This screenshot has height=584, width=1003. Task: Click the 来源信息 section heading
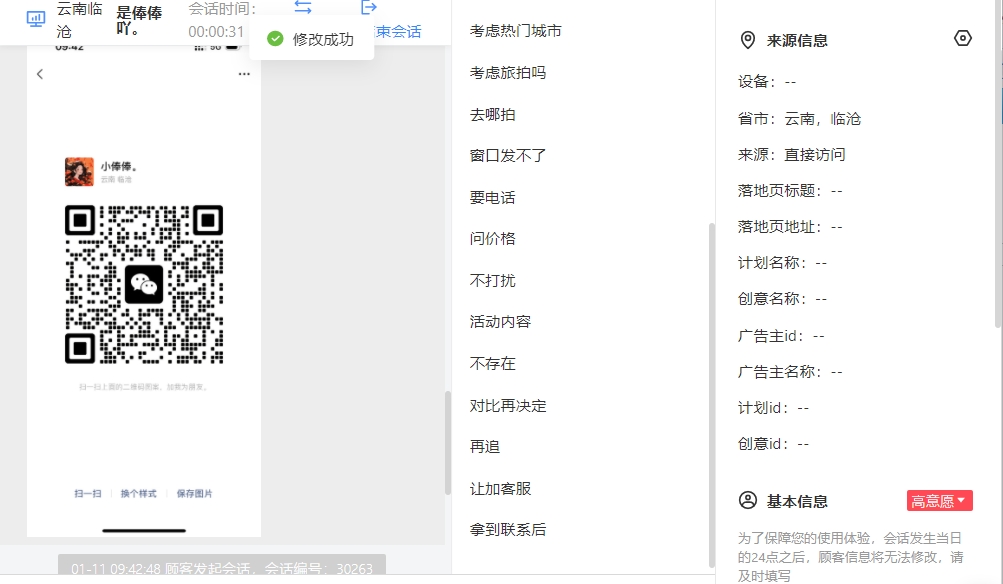[x=797, y=41]
